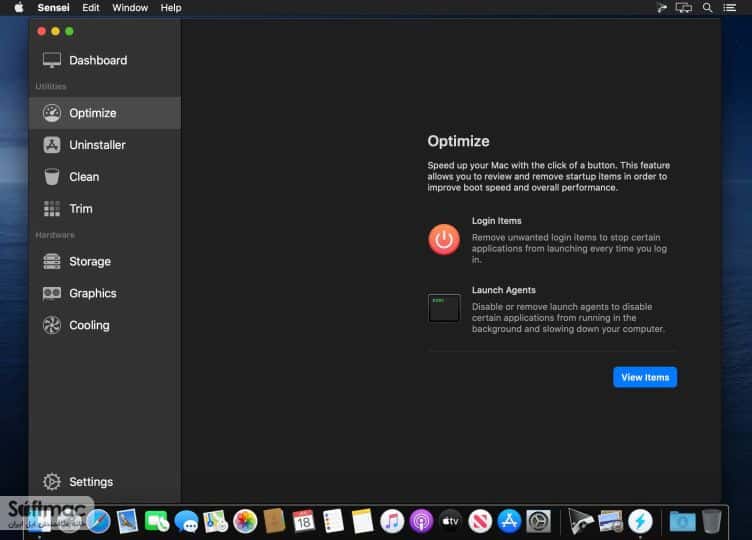Screen dimensions: 752x540
Task: Open the Graphics hardware section
Action: 105,293
